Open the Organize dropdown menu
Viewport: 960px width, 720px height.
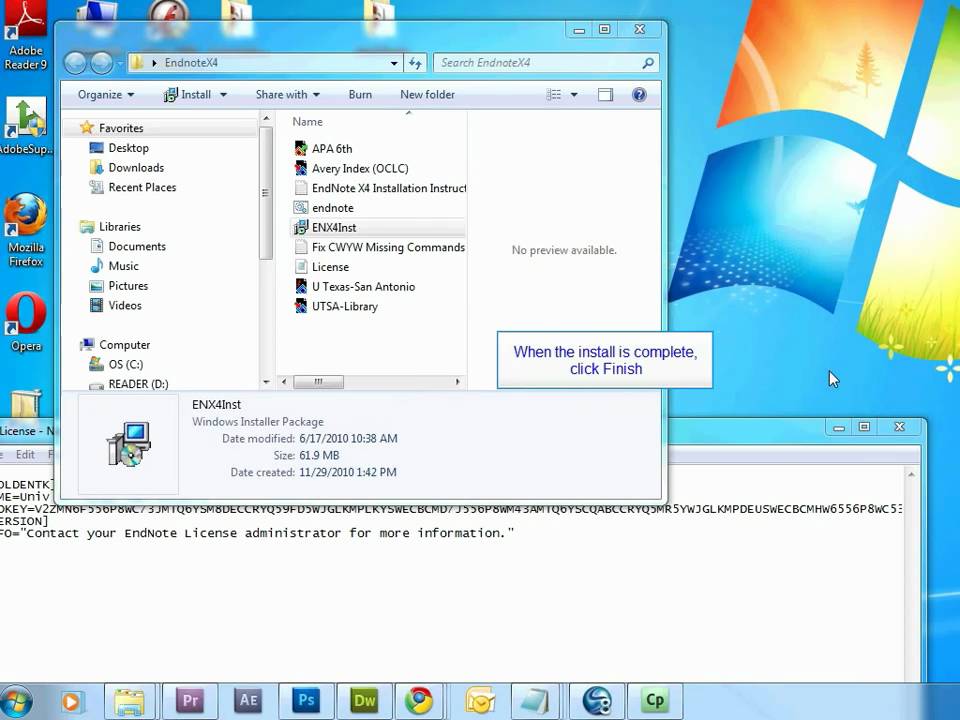click(x=105, y=94)
